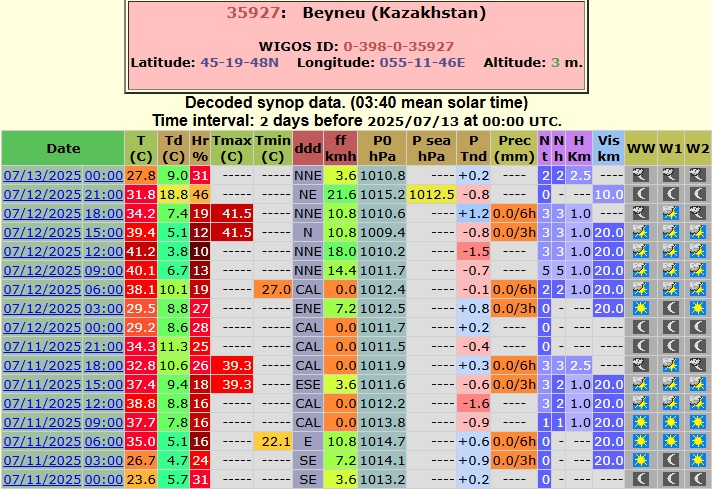Click the orange 27.0 Tmin cell

tap(272, 289)
